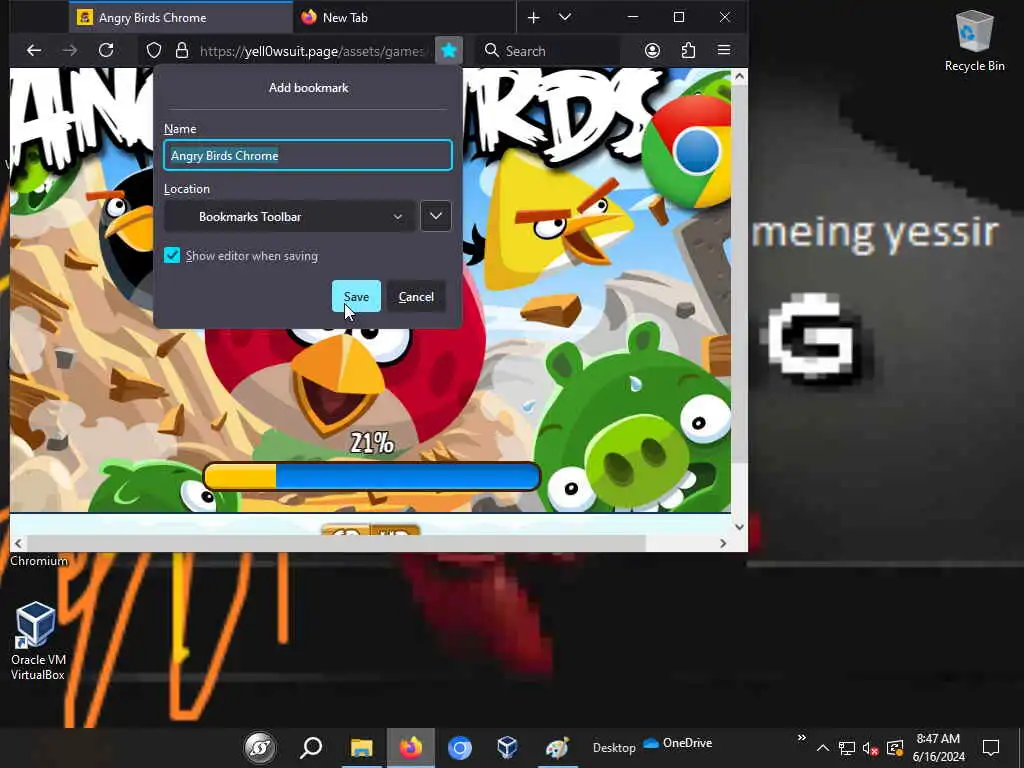Click the address bar URL
The width and height of the screenshot is (1024, 768).
coord(312,51)
